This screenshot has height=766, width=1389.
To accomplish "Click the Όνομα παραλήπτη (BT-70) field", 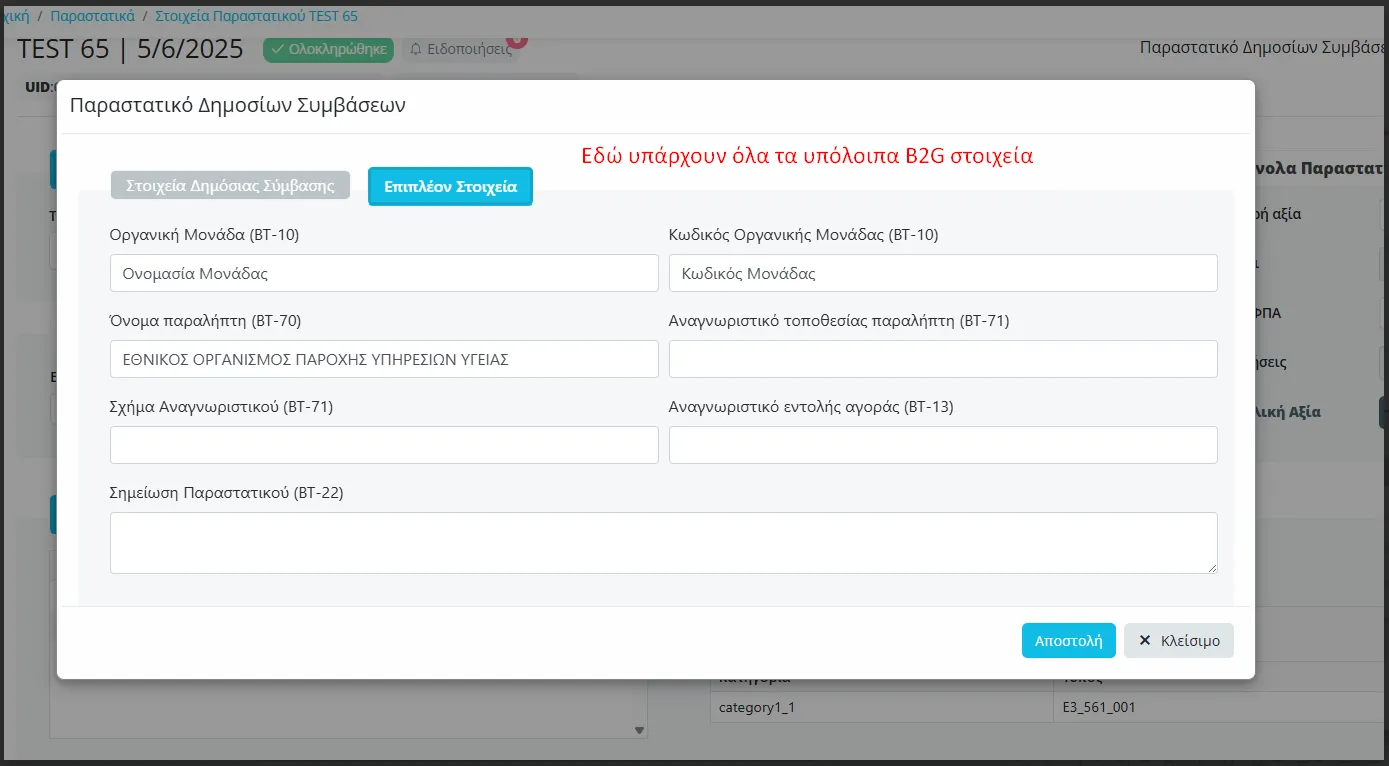I will 384,359.
